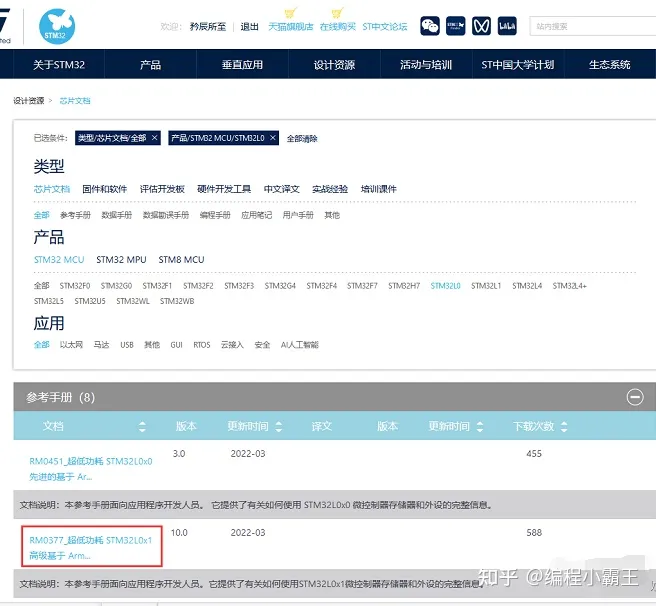Filter applications by 以太网
656x606 pixels.
click(72, 344)
